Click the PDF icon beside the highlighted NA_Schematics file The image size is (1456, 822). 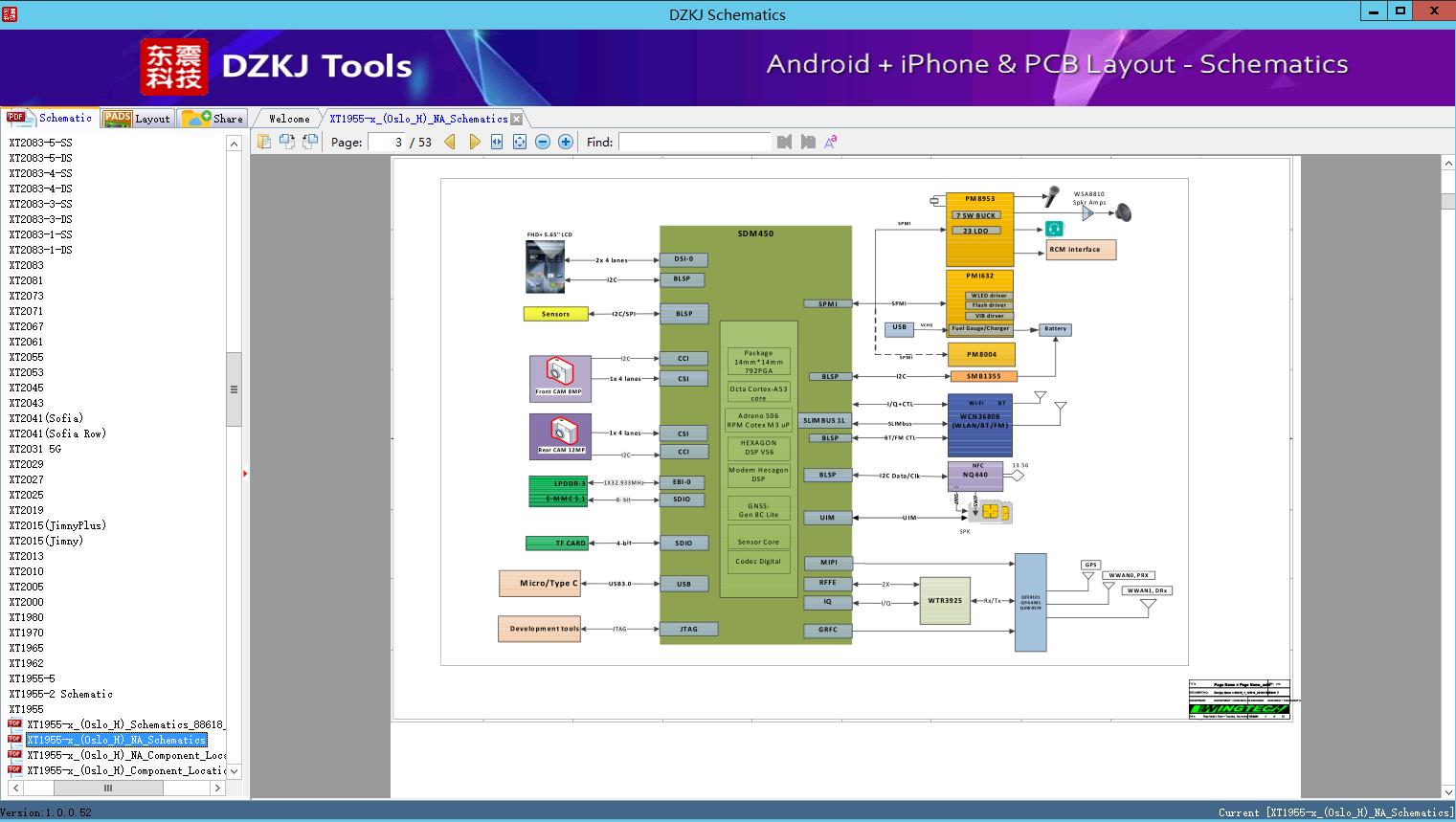pyautogui.click(x=14, y=740)
